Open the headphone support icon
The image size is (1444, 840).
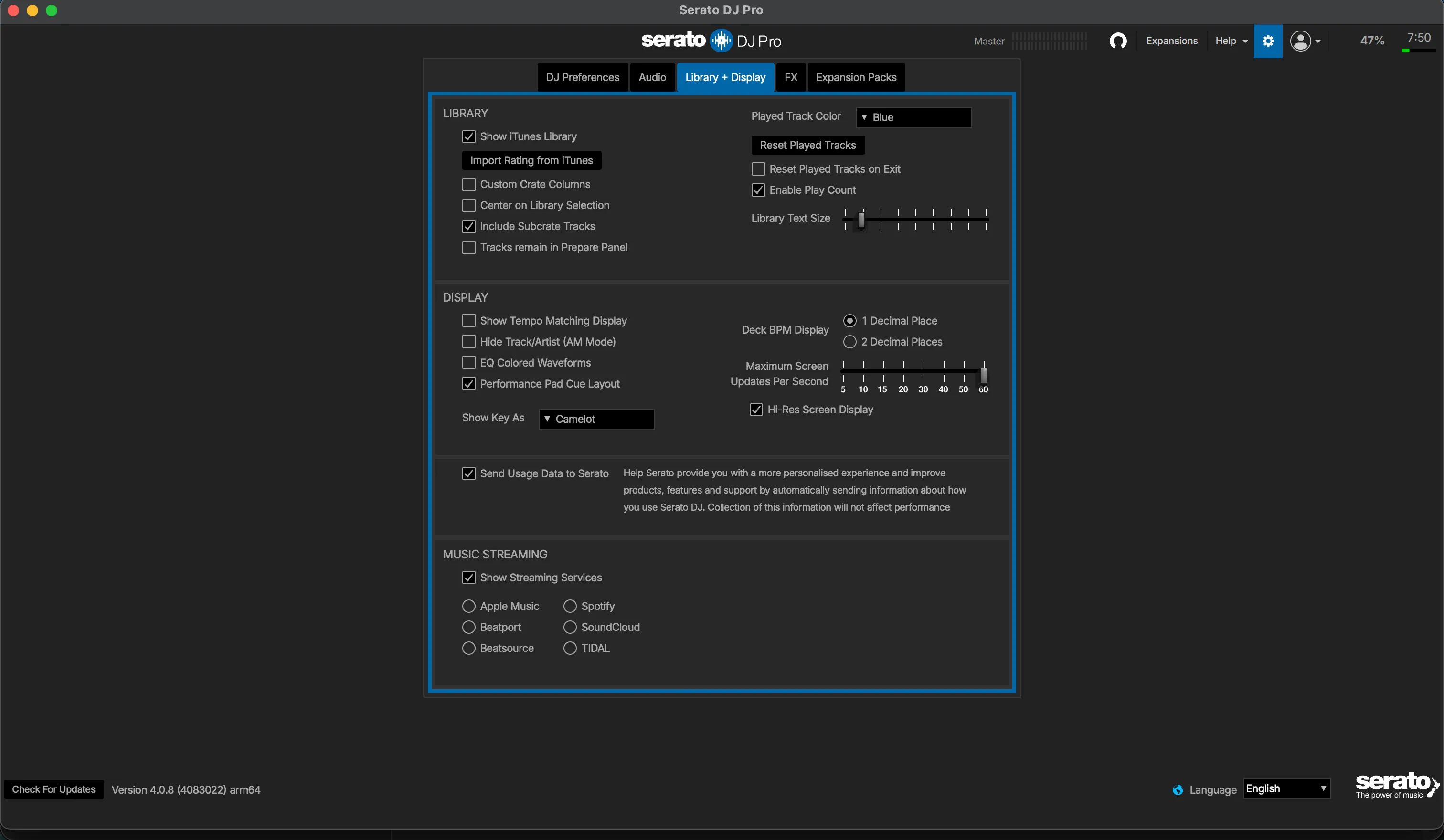[x=1118, y=41]
